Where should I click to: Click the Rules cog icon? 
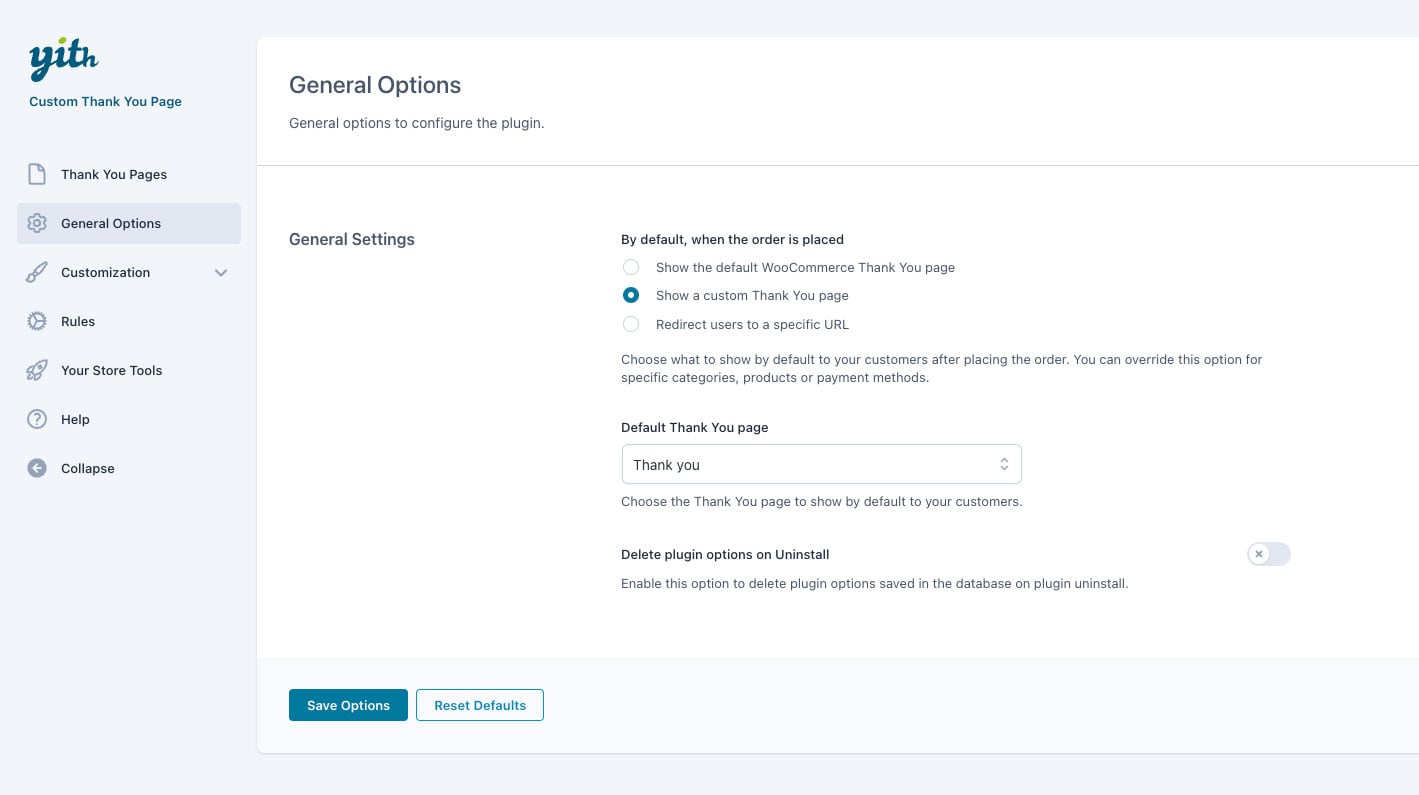click(x=37, y=321)
